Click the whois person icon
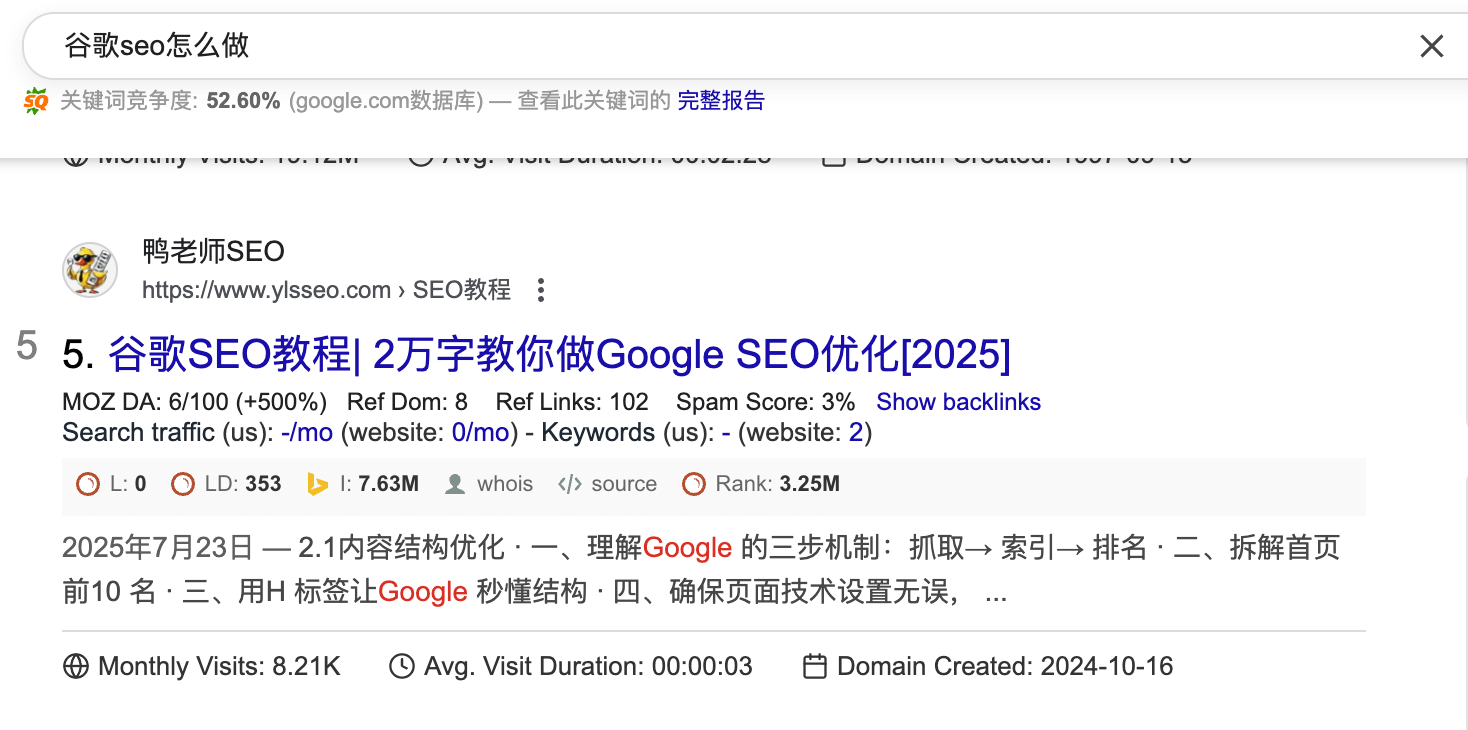 (455, 485)
